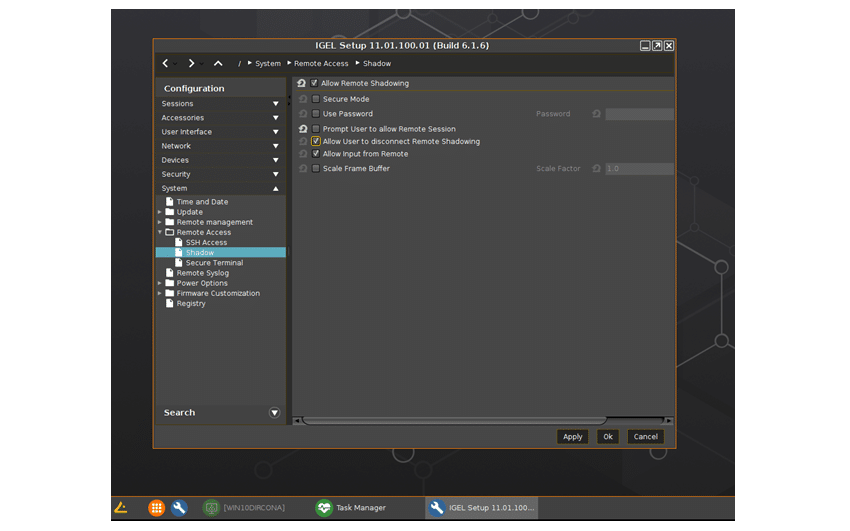
Task: Click the Ok button
Action: click(608, 437)
